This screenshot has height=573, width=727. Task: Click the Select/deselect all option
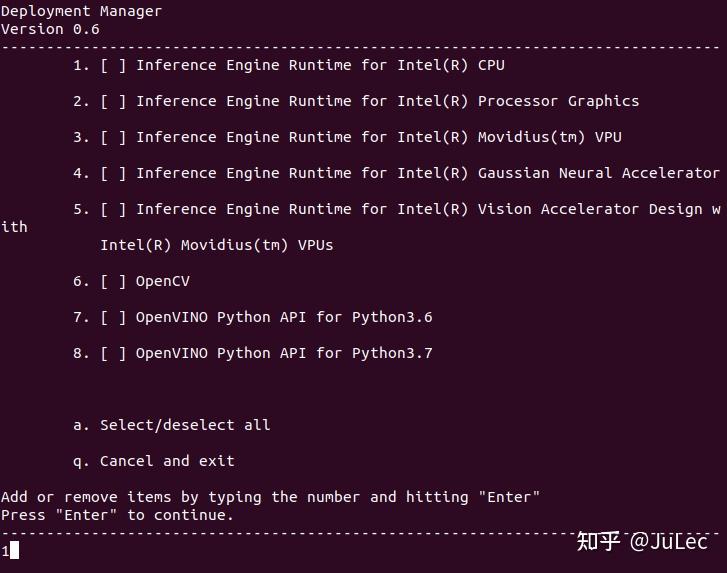click(172, 425)
